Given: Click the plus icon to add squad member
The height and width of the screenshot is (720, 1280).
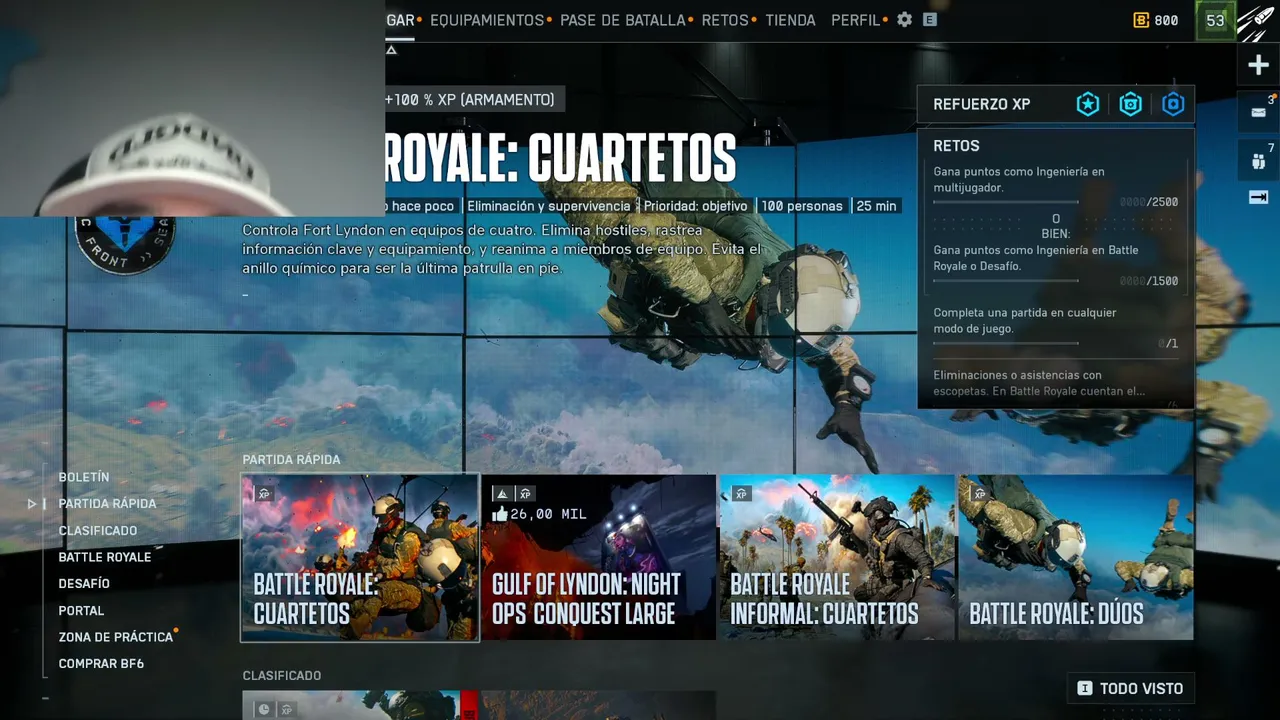Looking at the screenshot, I should point(1258,66).
